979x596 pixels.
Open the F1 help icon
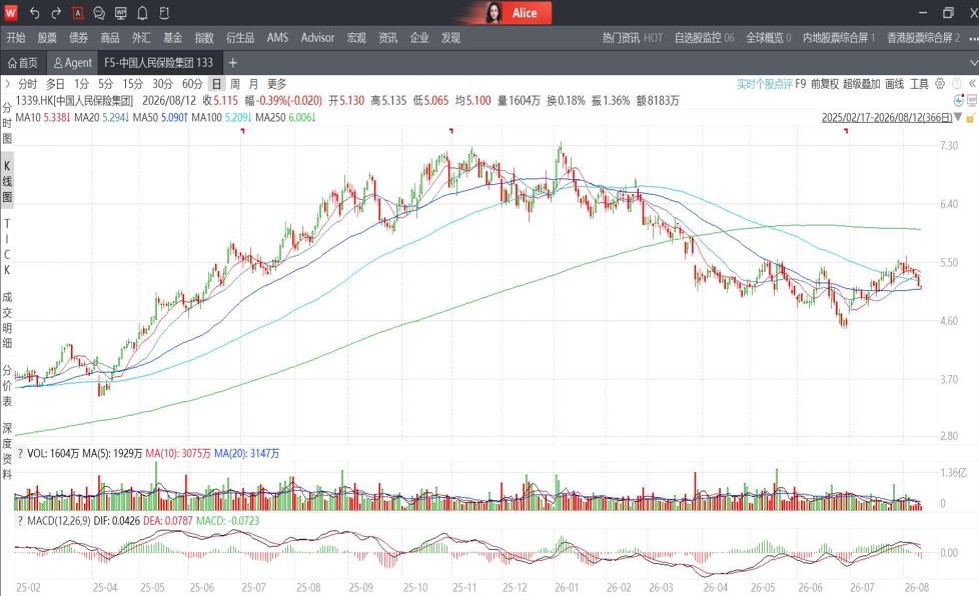click(164, 13)
